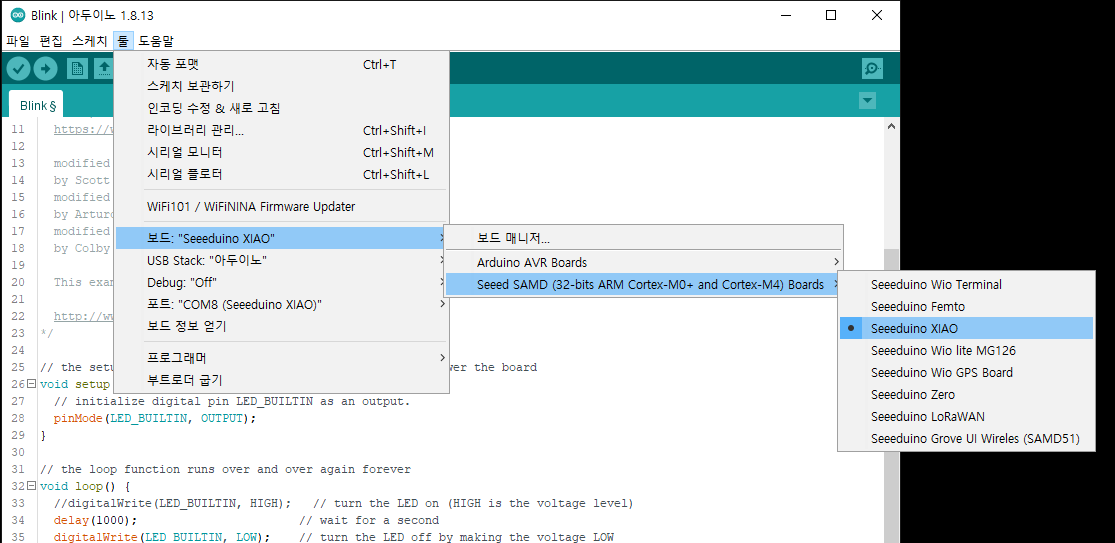The height and width of the screenshot is (543, 1115).
Task: Open the 도움말 menu
Action: pyautogui.click(x=156, y=41)
